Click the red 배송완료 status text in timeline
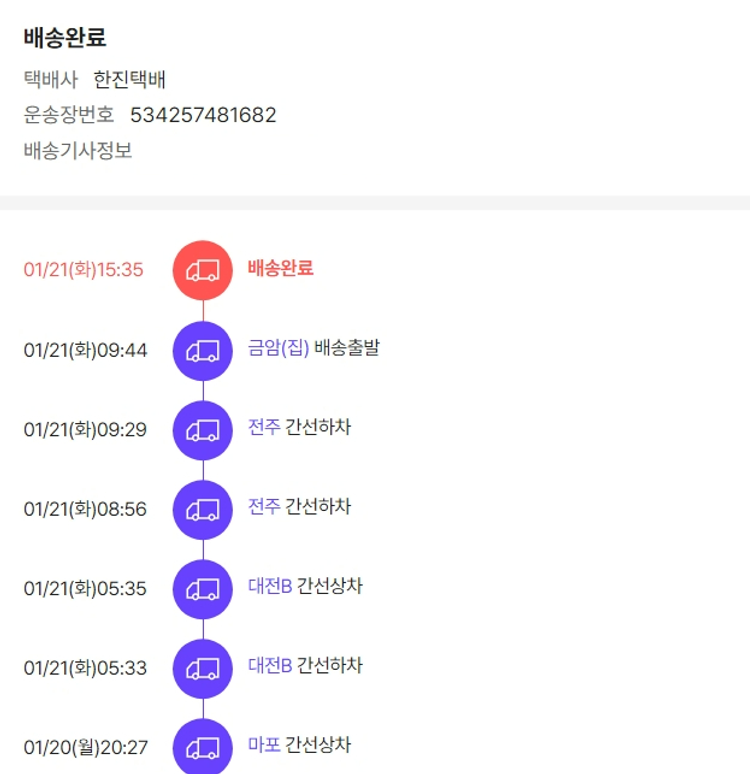The image size is (750, 774). [x=280, y=268]
